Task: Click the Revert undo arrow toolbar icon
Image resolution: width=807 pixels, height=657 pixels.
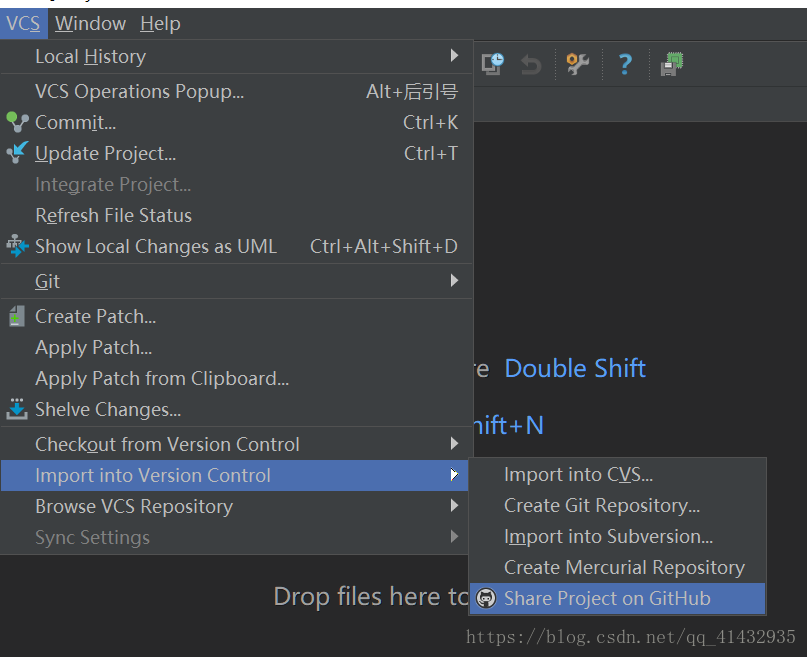Action: tap(531, 65)
